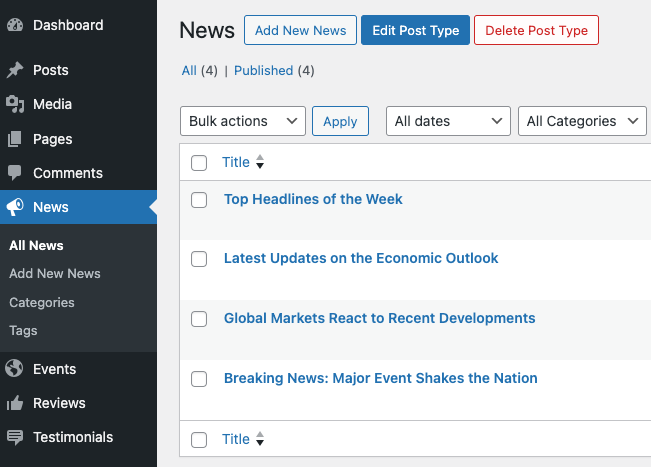The width and height of the screenshot is (651, 467).
Task: Click sort arrows beside top Title header
Action: pyautogui.click(x=260, y=162)
